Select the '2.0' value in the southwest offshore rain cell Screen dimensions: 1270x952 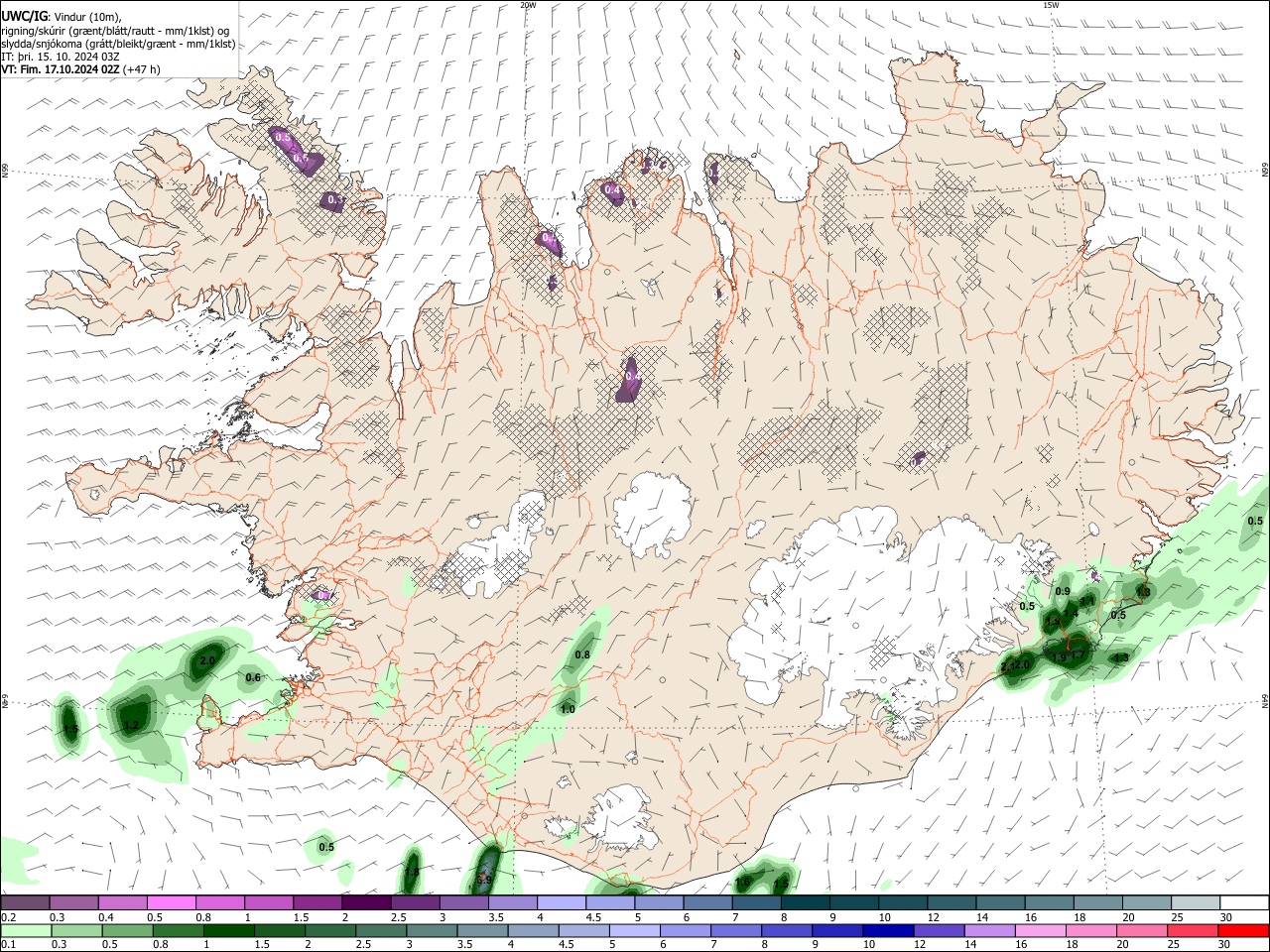click(207, 660)
